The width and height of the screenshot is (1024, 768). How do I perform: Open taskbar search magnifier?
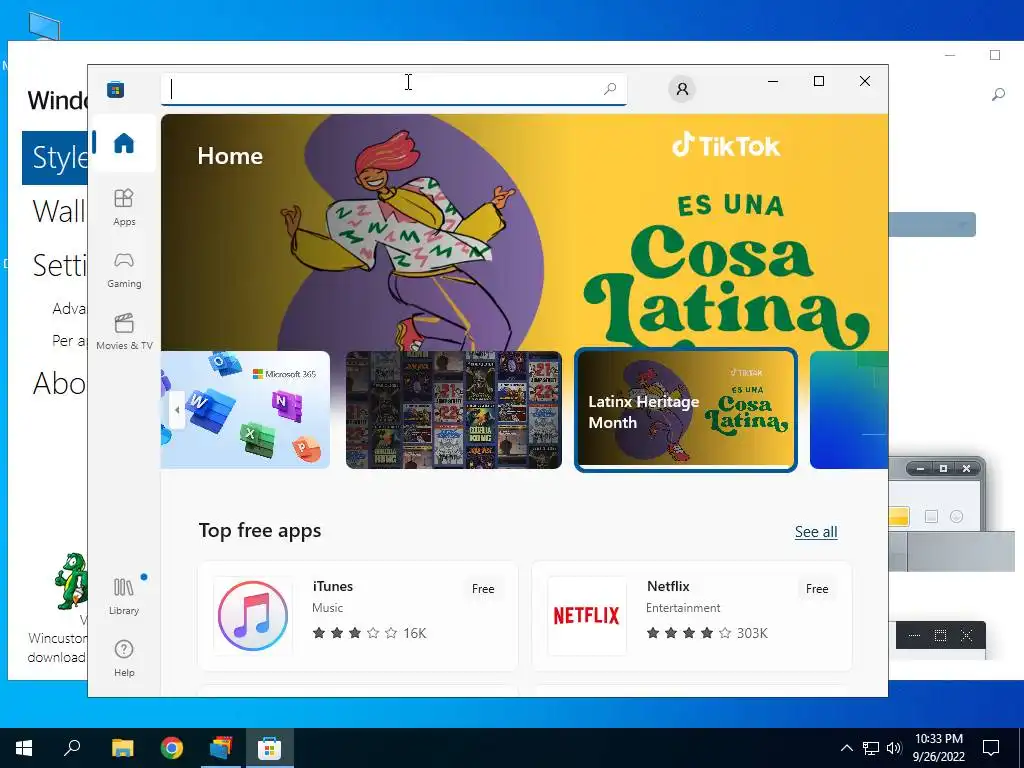click(x=72, y=748)
